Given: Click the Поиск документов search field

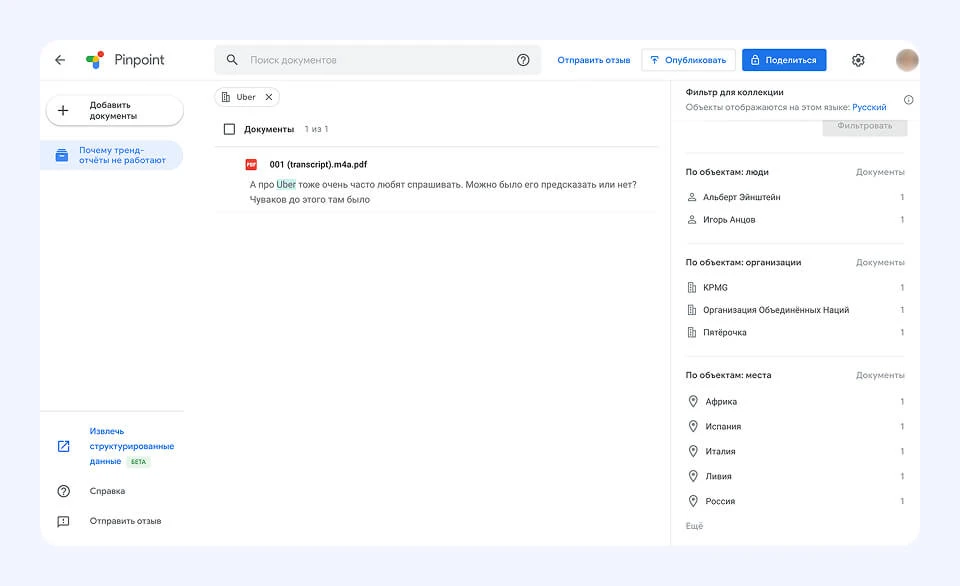Looking at the screenshot, I should click(x=378, y=60).
